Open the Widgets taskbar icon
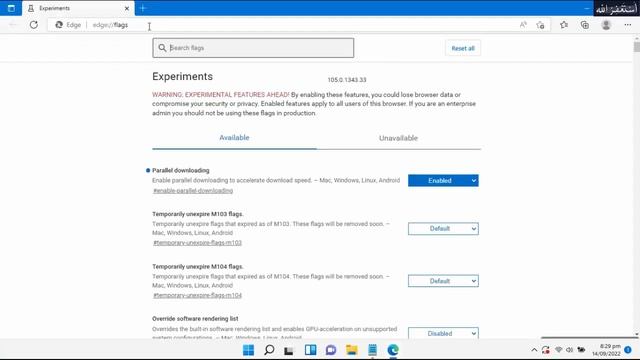Viewport: 640px width, 360px height. coord(310,350)
